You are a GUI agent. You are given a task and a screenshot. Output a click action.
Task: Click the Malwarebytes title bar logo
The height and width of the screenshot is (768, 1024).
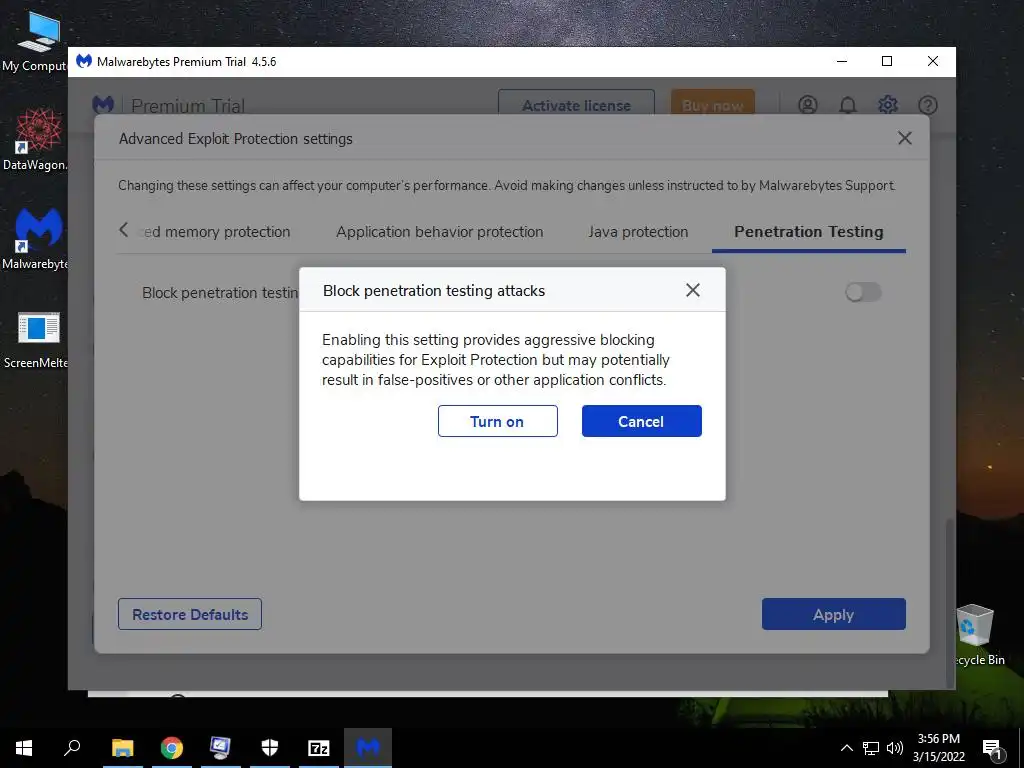[x=84, y=61]
